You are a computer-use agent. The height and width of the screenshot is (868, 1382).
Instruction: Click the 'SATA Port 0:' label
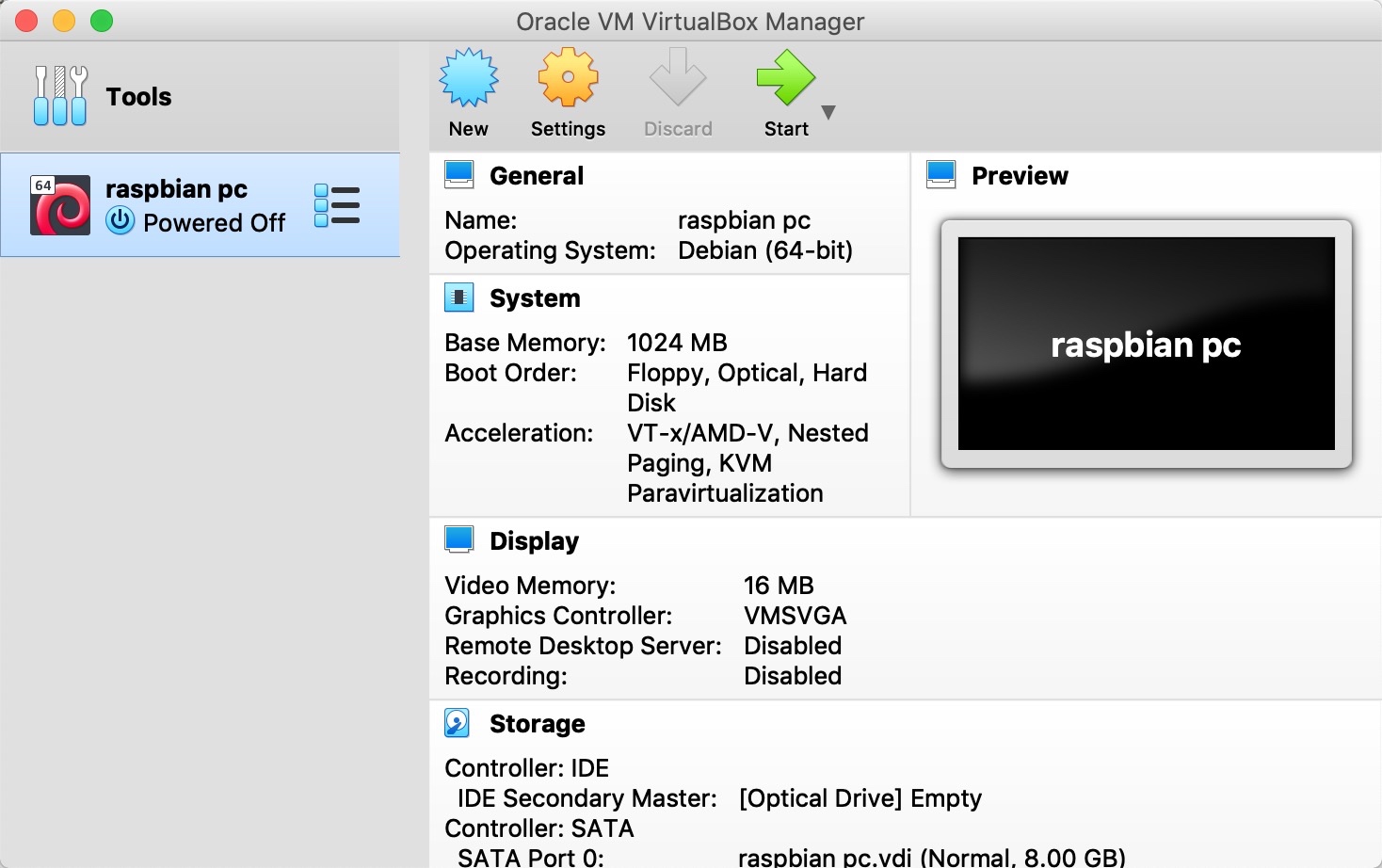click(531, 858)
